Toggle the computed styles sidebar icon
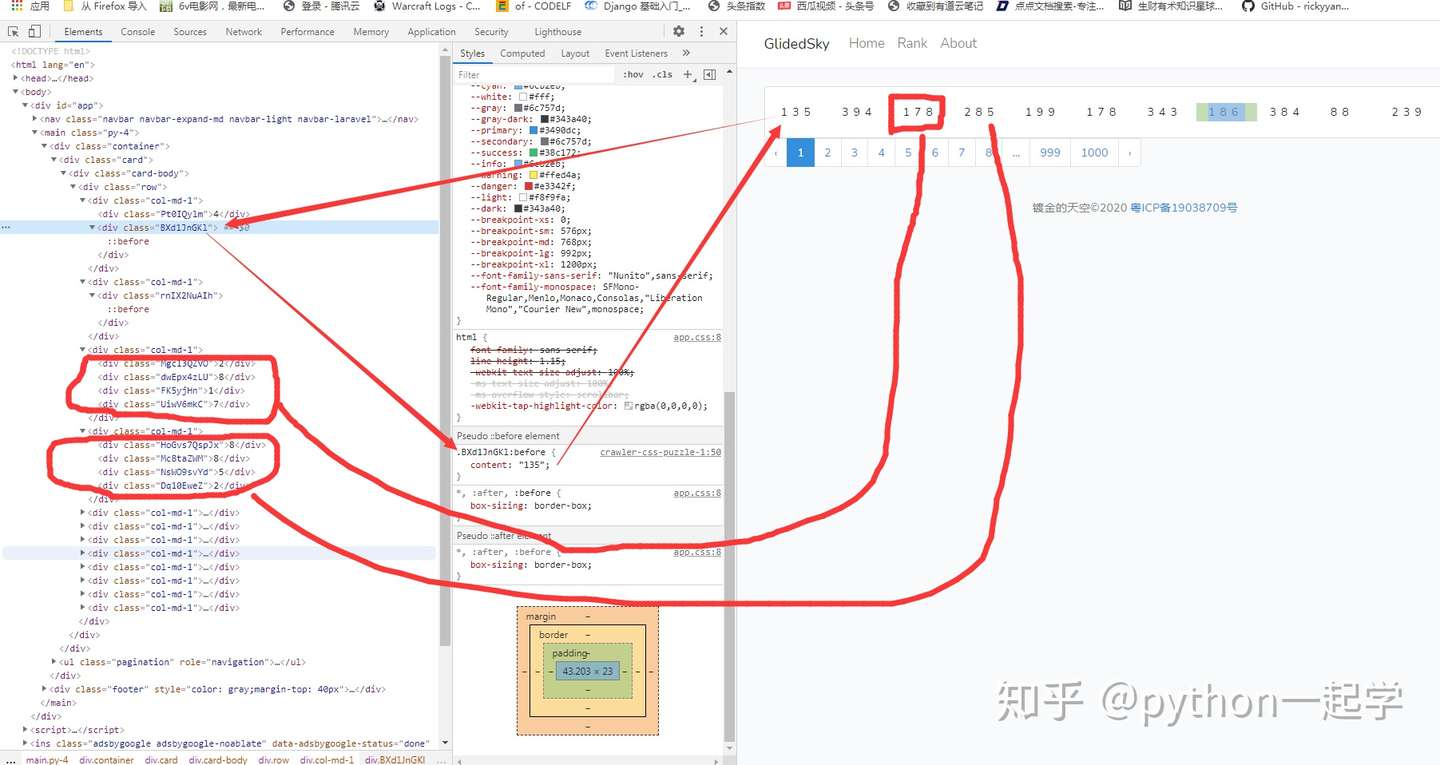Screen dimensions: 1440x765 click(x=710, y=75)
